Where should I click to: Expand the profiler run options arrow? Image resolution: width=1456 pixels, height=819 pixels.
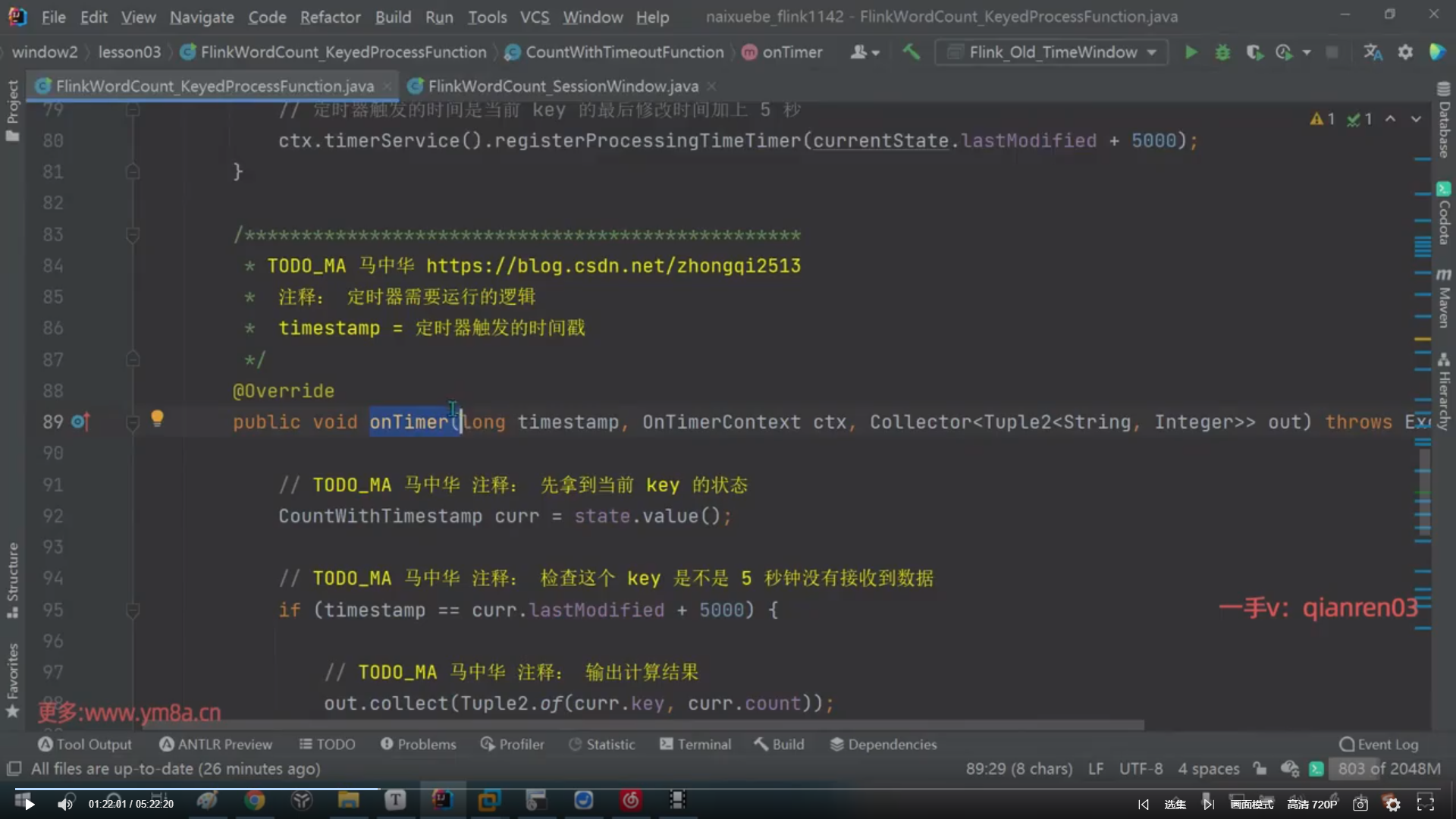tap(1307, 52)
